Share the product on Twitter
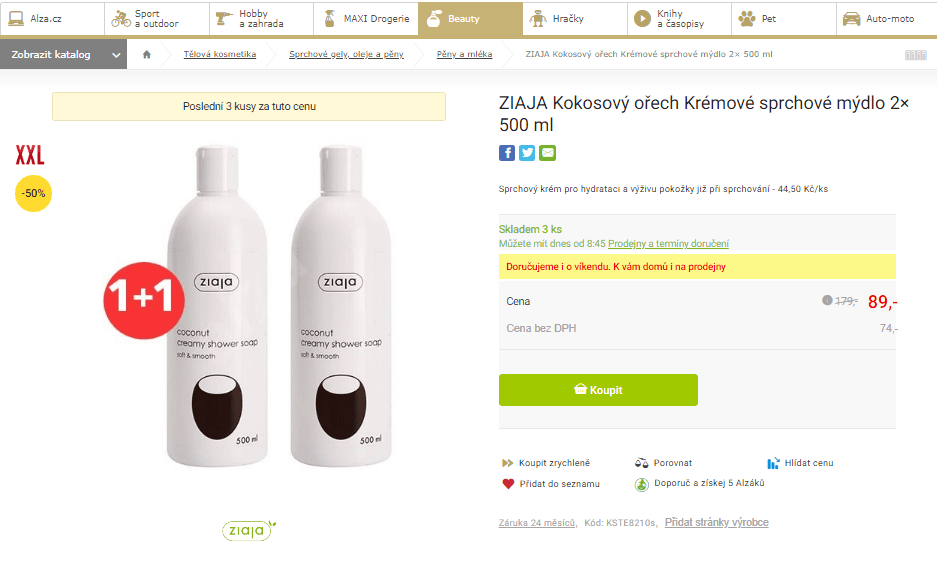Viewport: 937px width, 585px height. pos(526,153)
